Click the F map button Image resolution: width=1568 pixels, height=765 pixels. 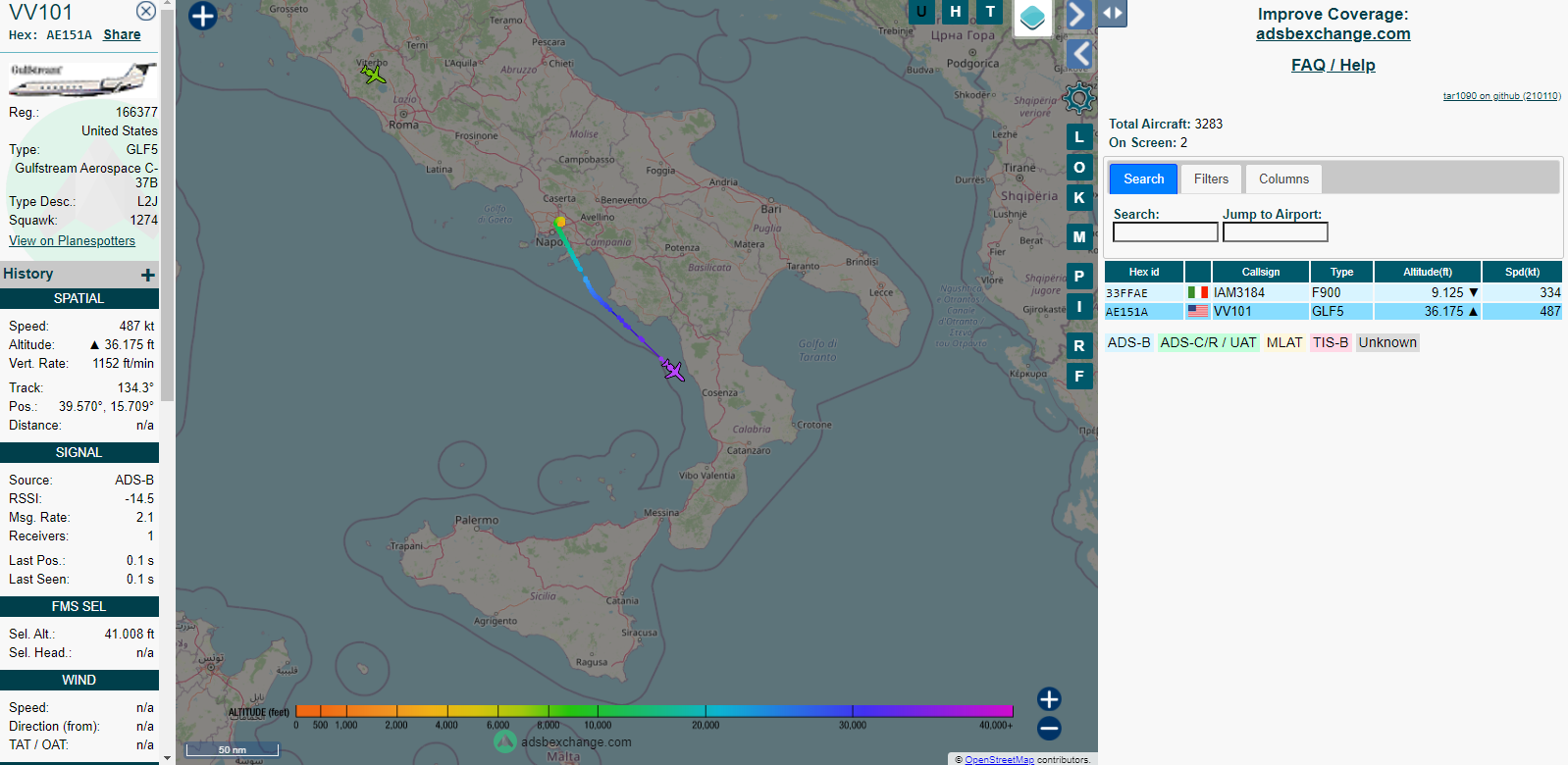coord(1079,377)
